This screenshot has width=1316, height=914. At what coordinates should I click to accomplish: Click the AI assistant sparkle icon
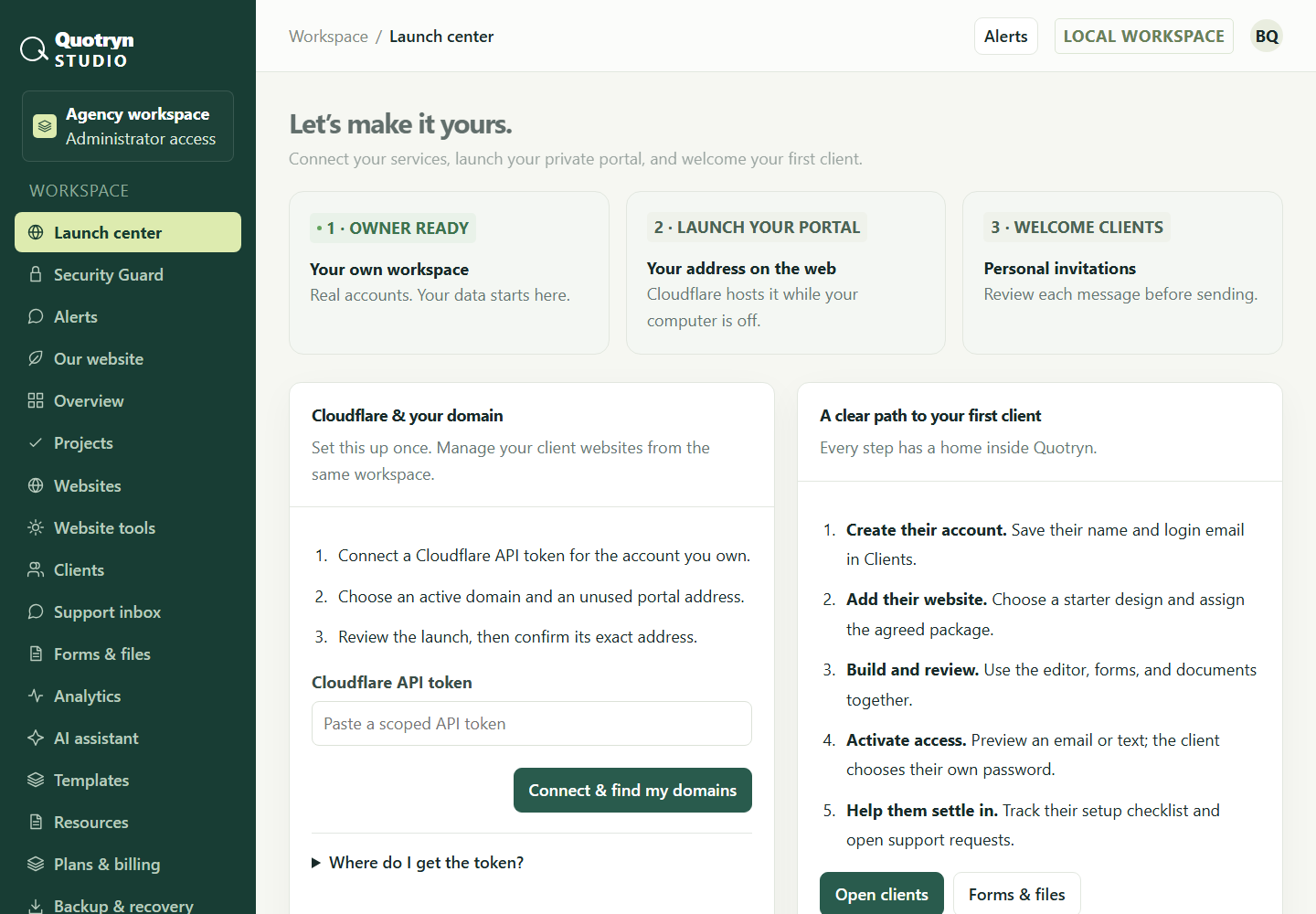[36, 738]
